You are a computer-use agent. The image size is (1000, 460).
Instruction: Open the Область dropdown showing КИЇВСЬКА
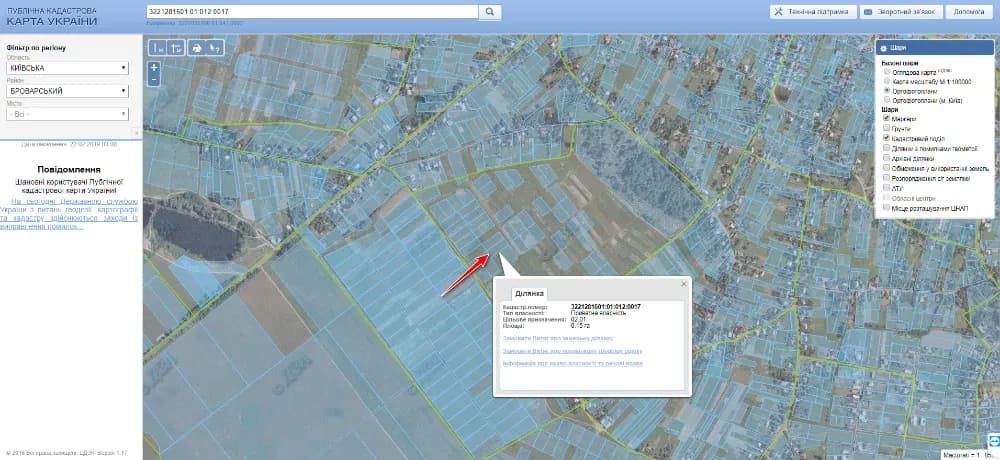[68, 68]
